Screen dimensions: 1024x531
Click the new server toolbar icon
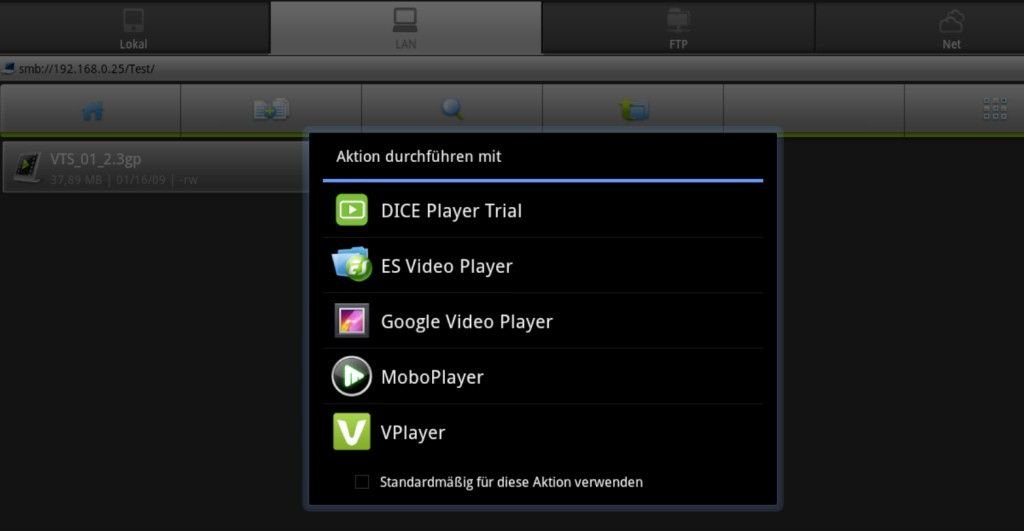tap(271, 109)
